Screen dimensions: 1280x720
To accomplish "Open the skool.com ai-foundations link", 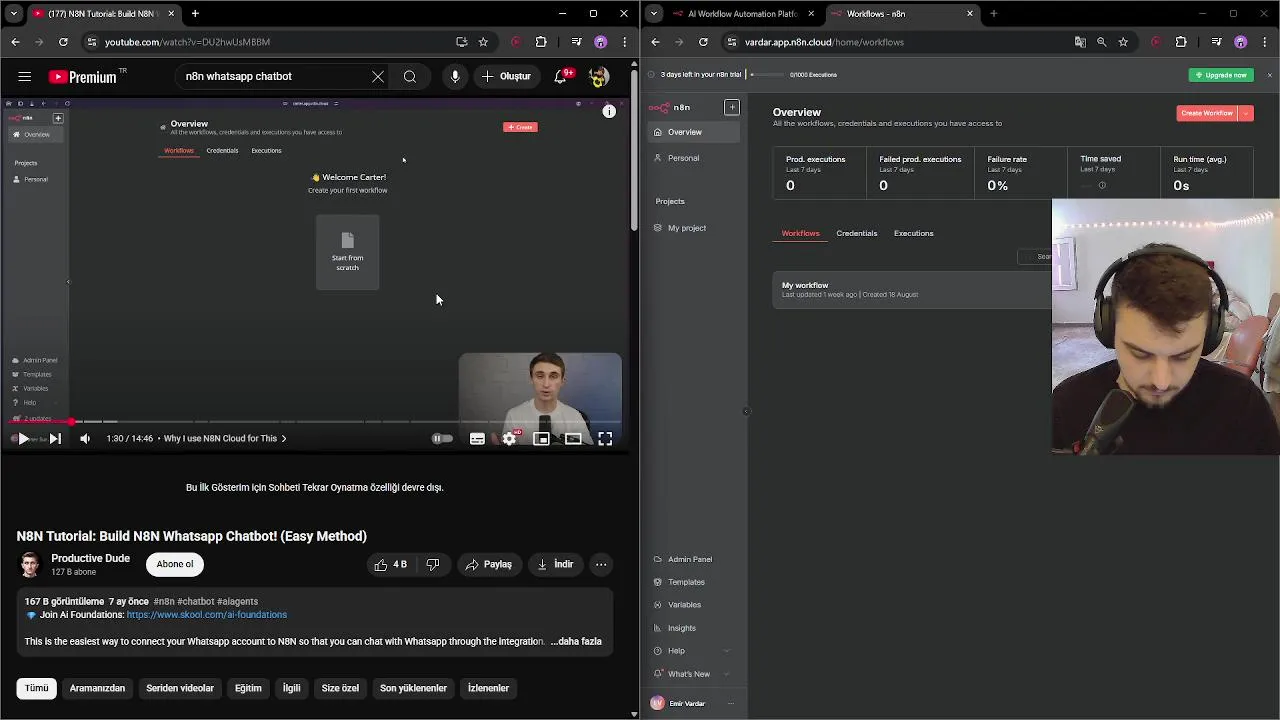I will coord(207,615).
